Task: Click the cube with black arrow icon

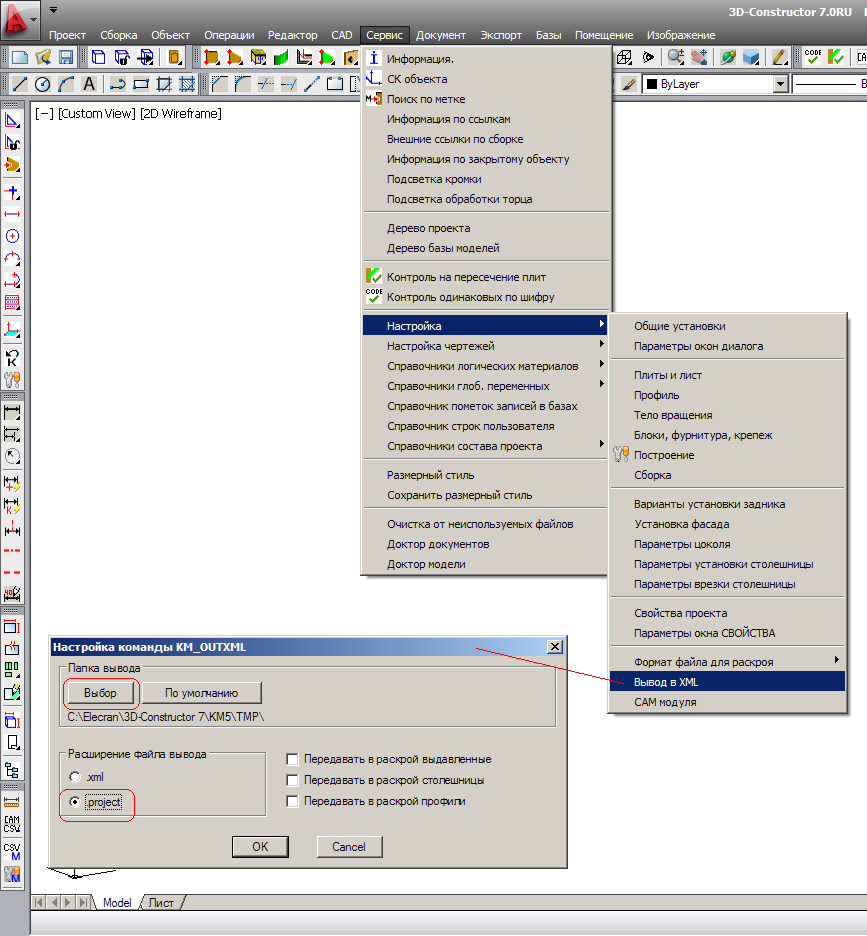Action: (x=145, y=57)
